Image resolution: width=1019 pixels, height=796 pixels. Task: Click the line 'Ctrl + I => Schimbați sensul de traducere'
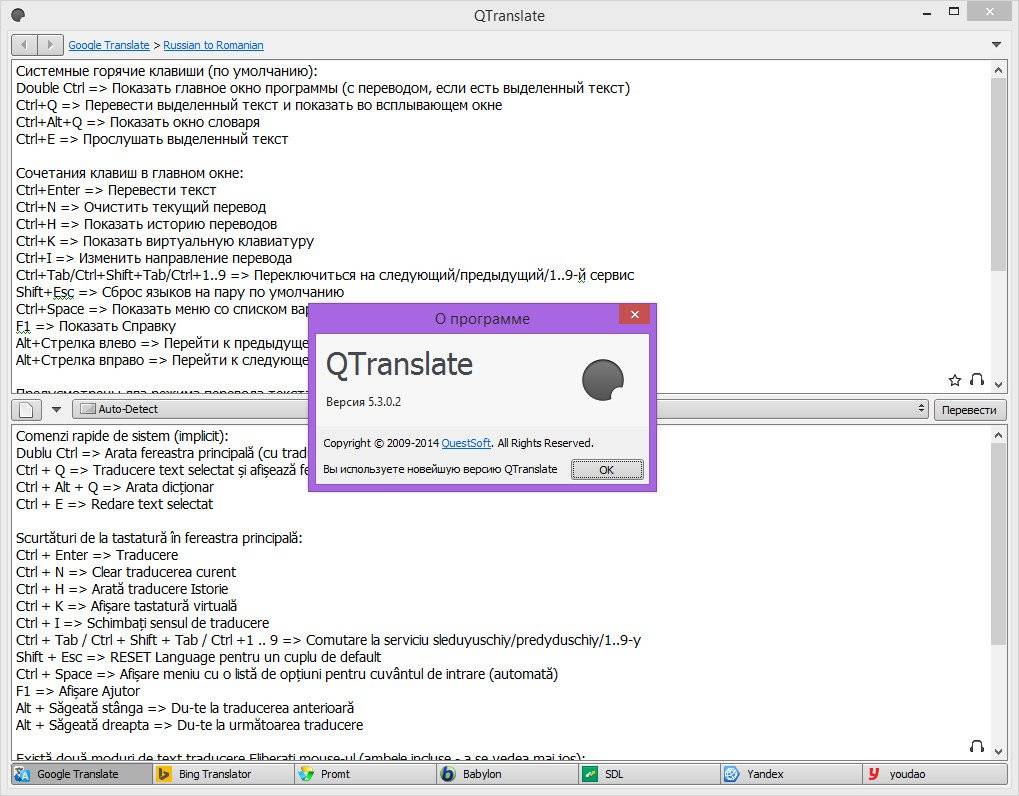click(x=142, y=623)
